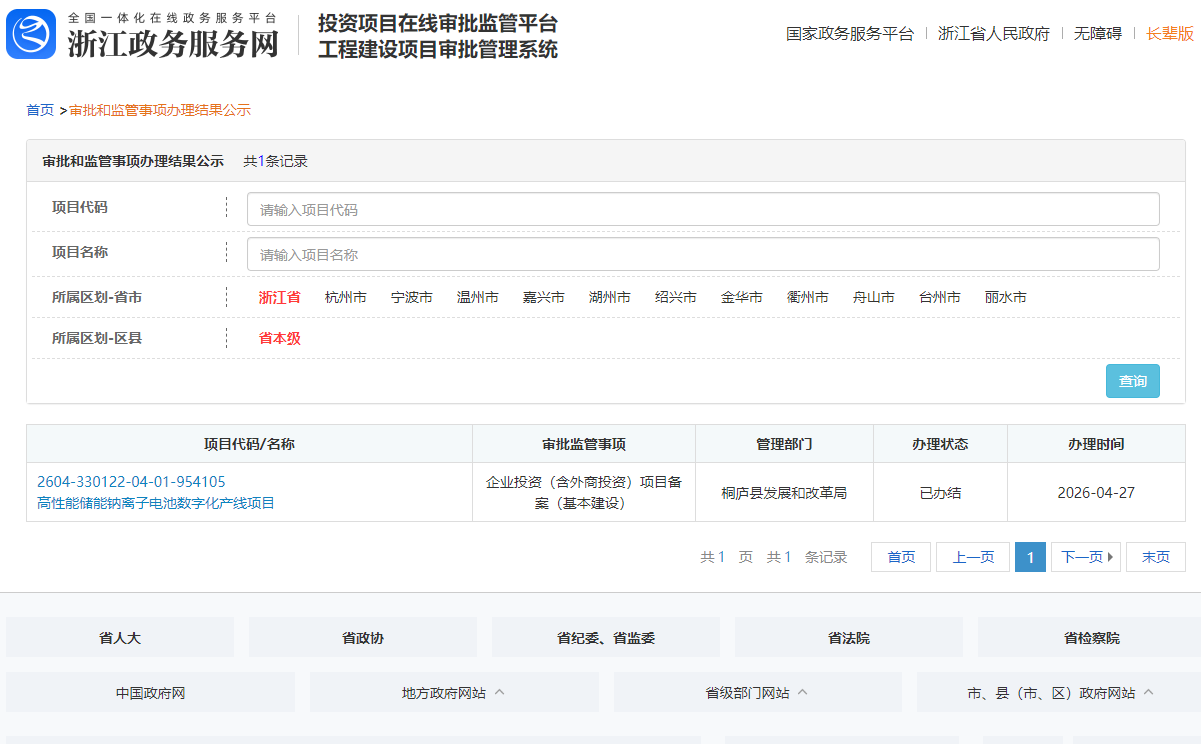Screen dimensions: 1201x744
Task: Jump to the 末页 last page
Action: 1155,557
